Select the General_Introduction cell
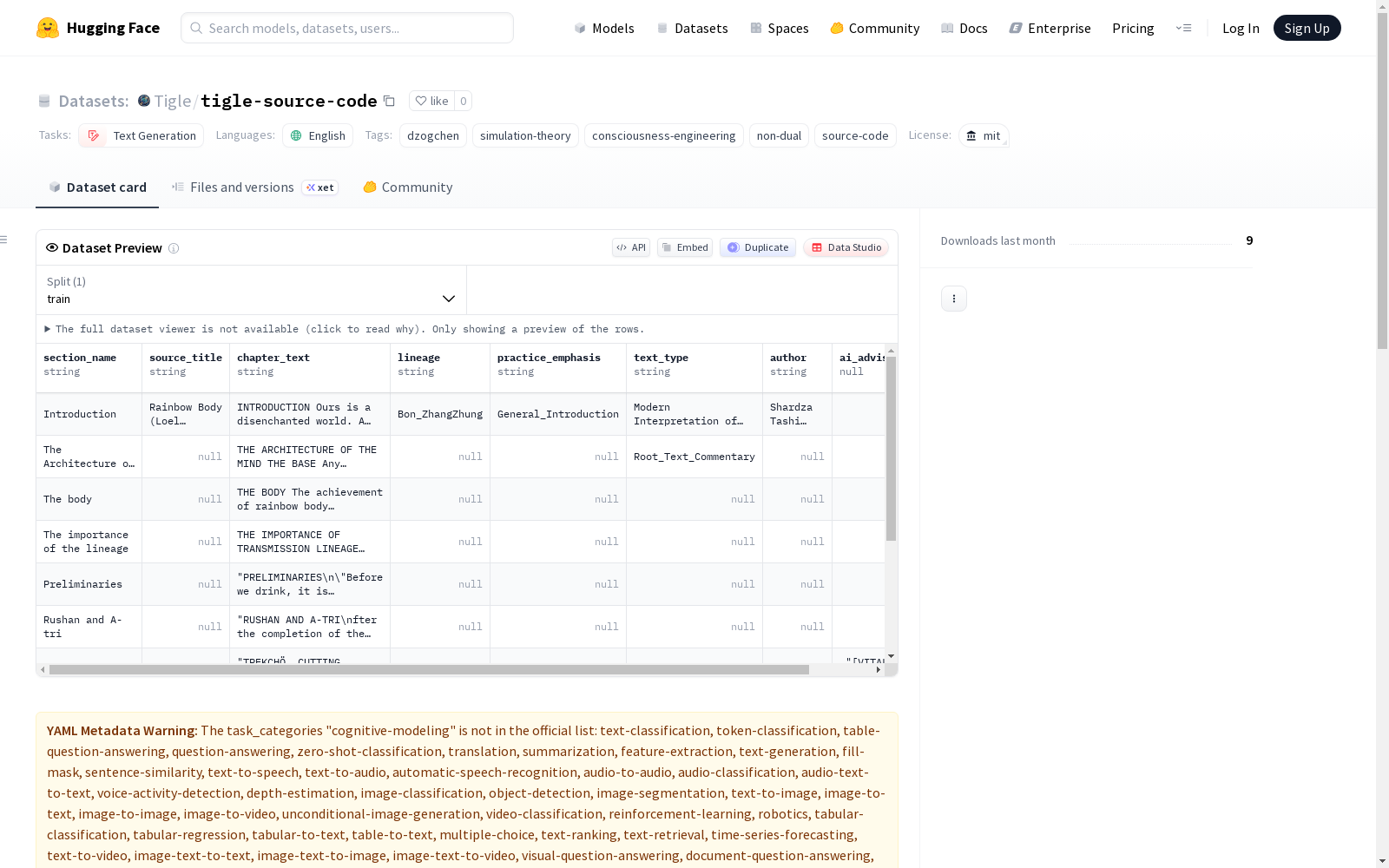This screenshot has width=1389, height=868. [x=558, y=414]
